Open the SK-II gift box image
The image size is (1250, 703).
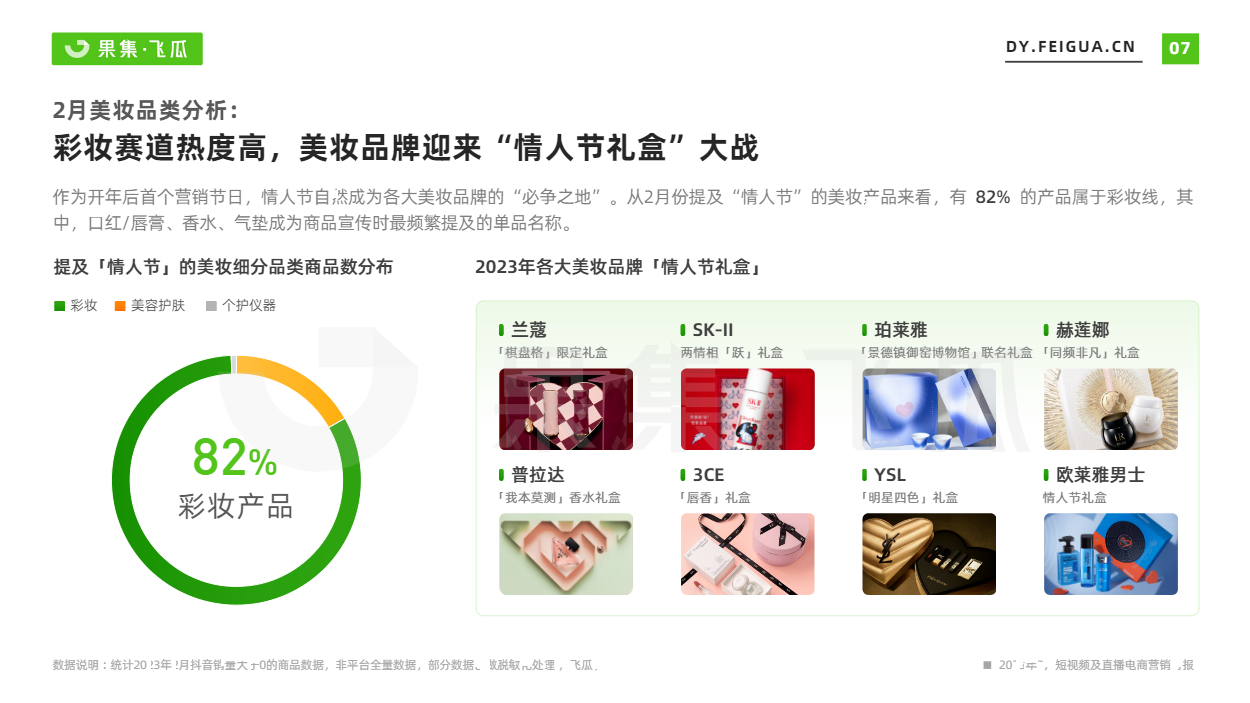pos(748,409)
